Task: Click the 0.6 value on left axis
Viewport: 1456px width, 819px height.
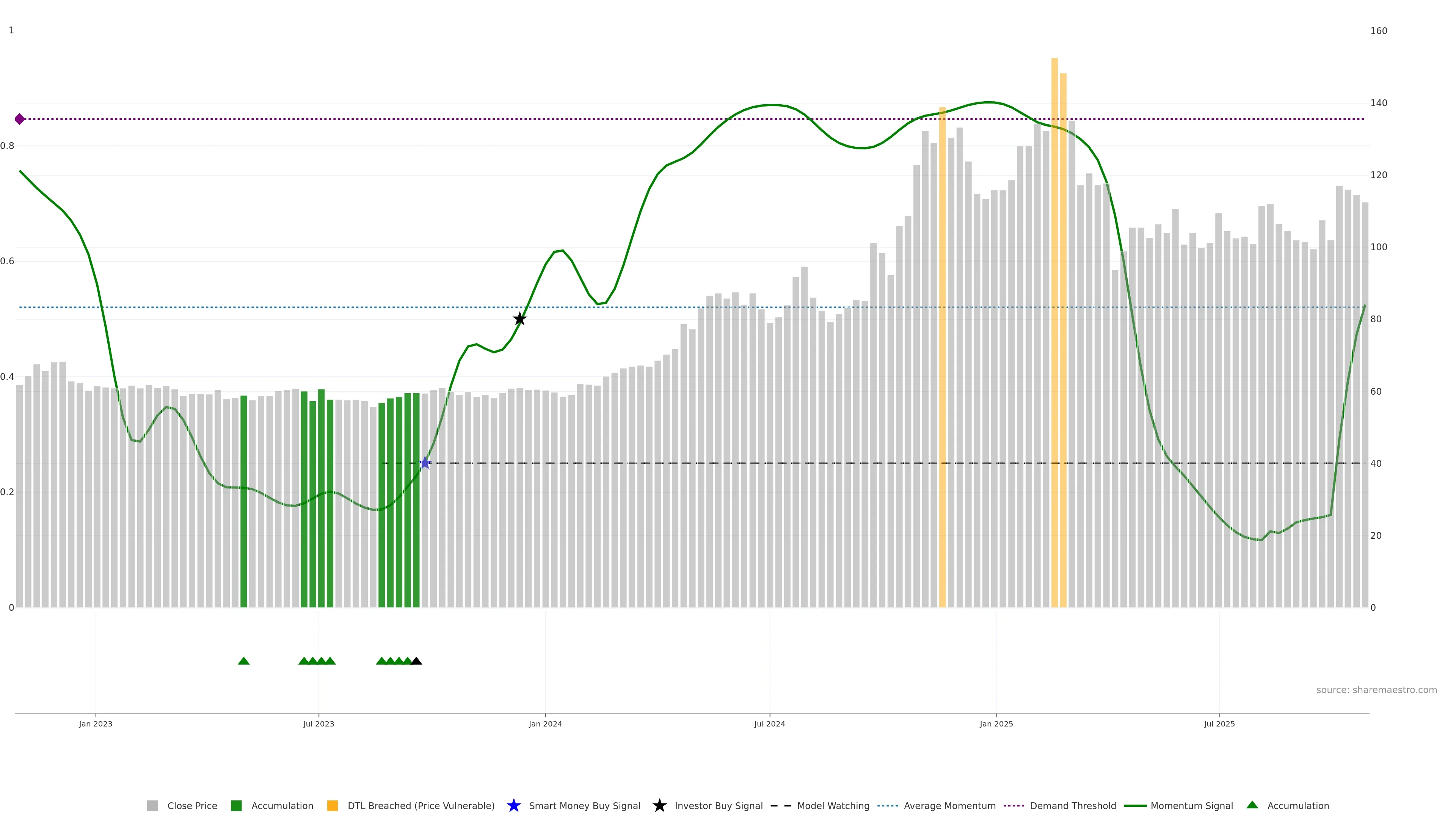Action: click(7, 261)
